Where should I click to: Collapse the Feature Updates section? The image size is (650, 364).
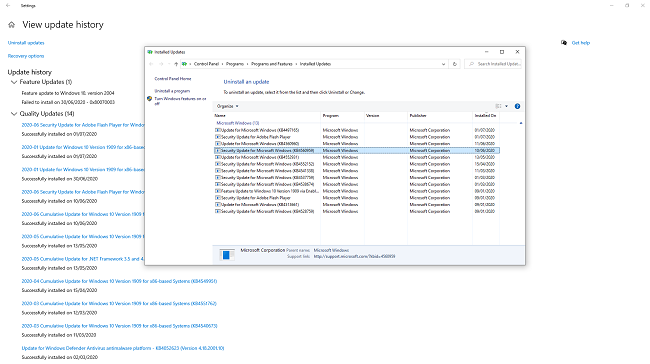coord(14,82)
